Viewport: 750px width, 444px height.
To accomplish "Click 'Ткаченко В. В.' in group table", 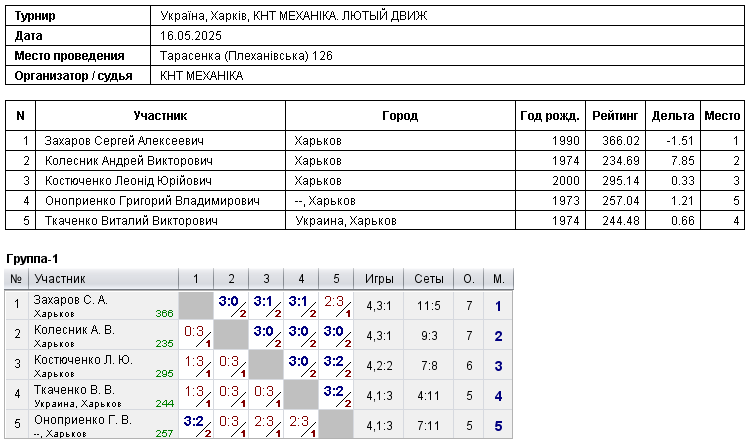I will click(x=74, y=390).
